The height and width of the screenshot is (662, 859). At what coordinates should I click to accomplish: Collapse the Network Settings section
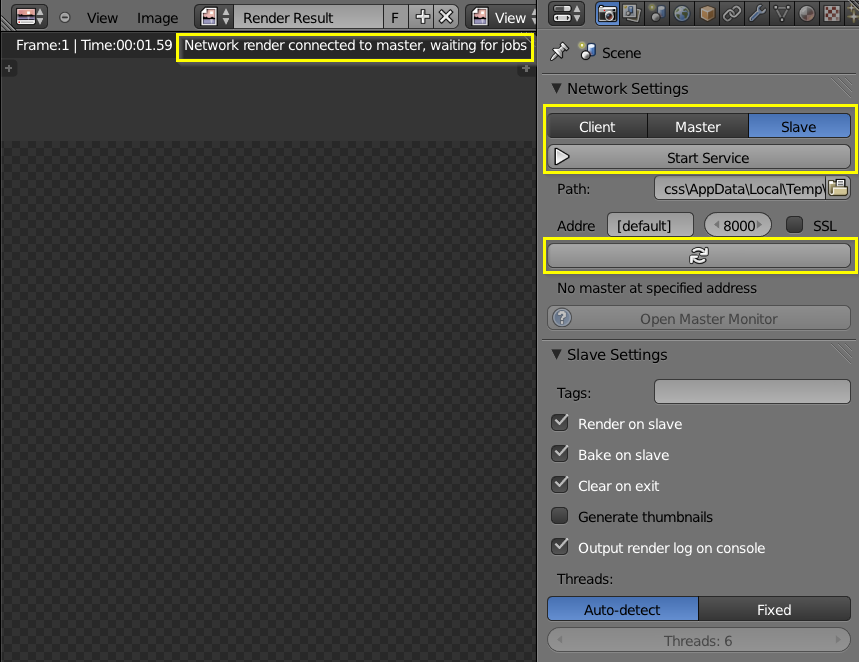556,88
